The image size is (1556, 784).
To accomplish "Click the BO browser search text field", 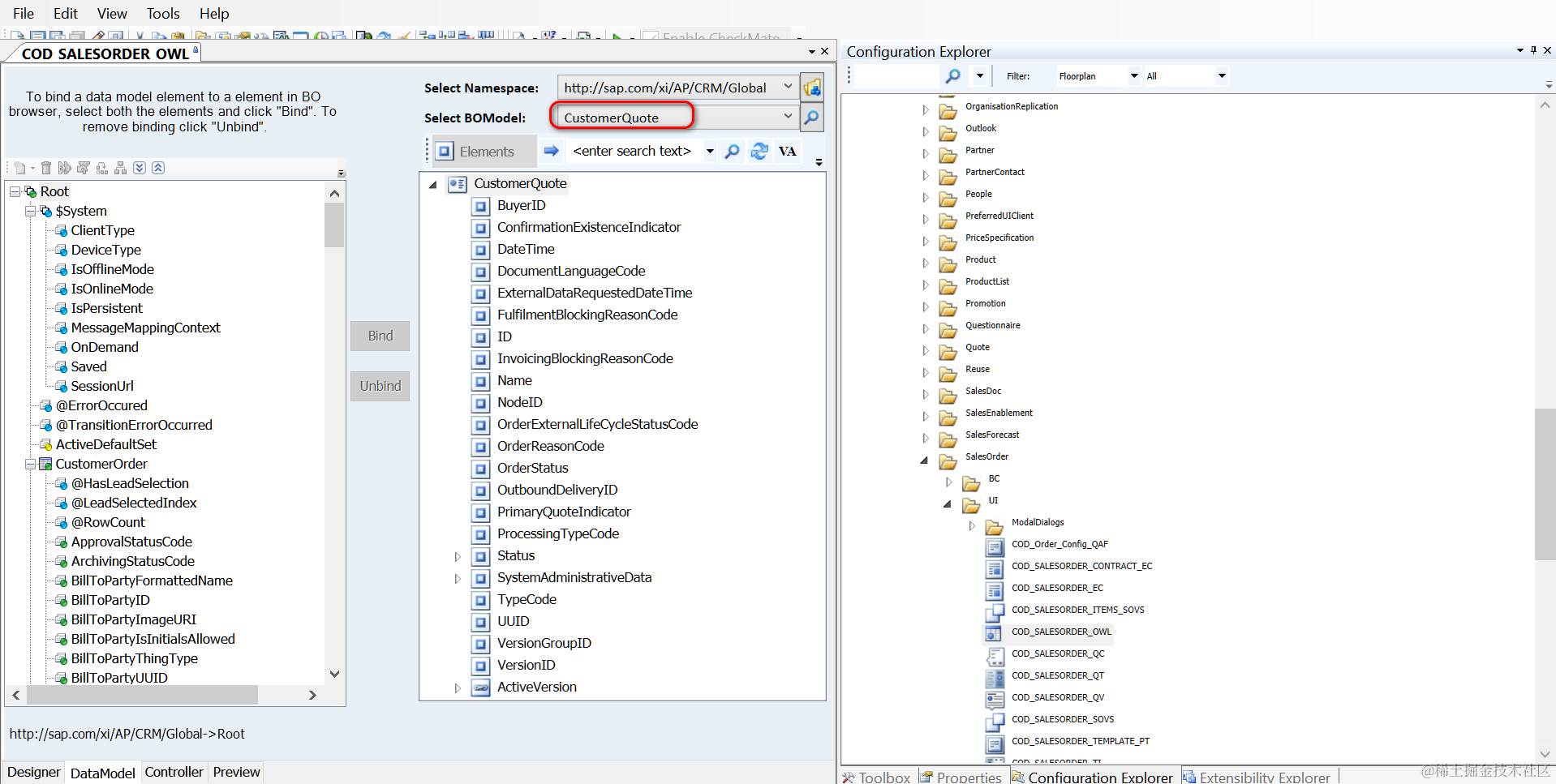I will 635,151.
